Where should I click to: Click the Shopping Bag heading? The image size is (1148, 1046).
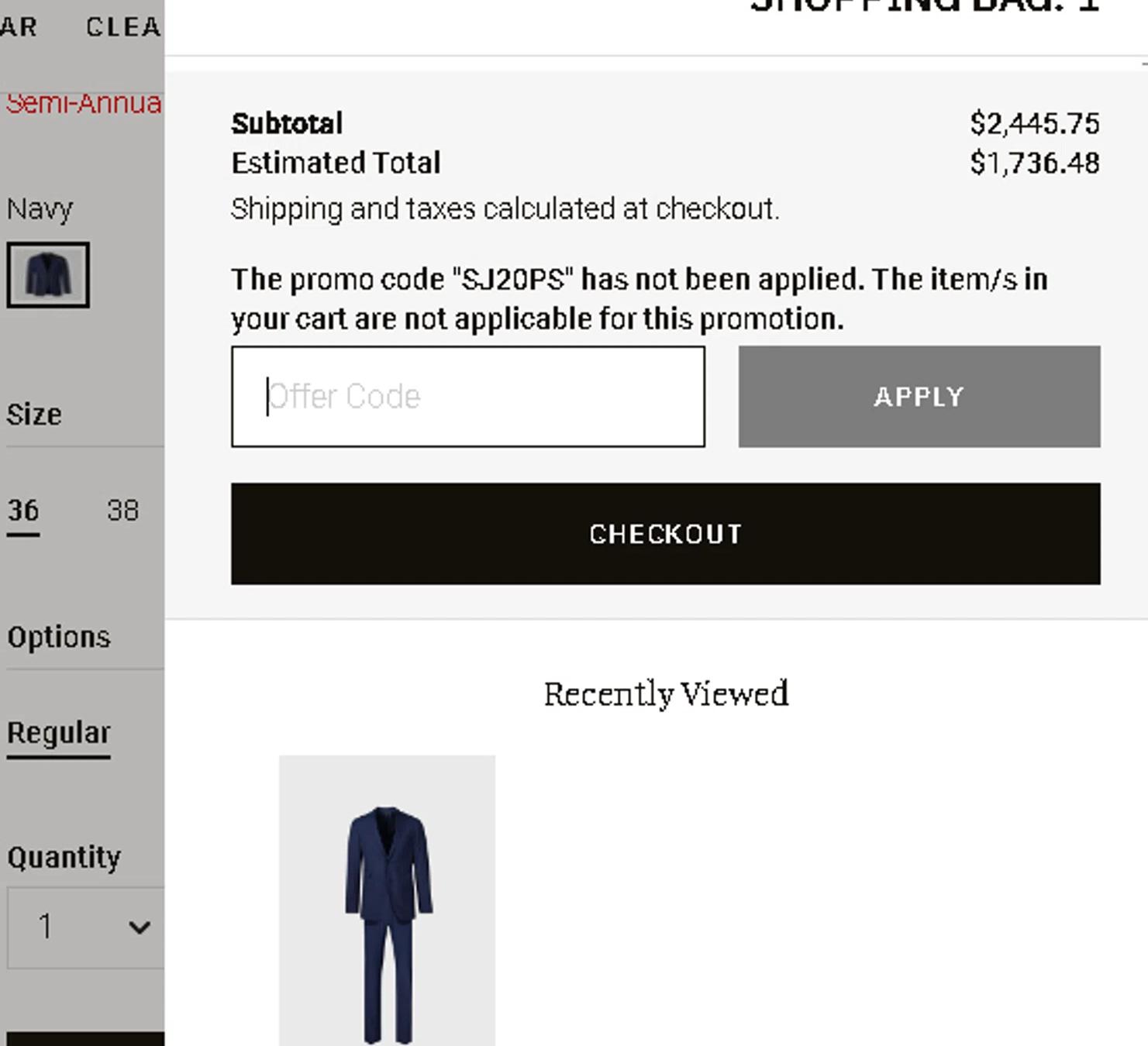(924, 6)
